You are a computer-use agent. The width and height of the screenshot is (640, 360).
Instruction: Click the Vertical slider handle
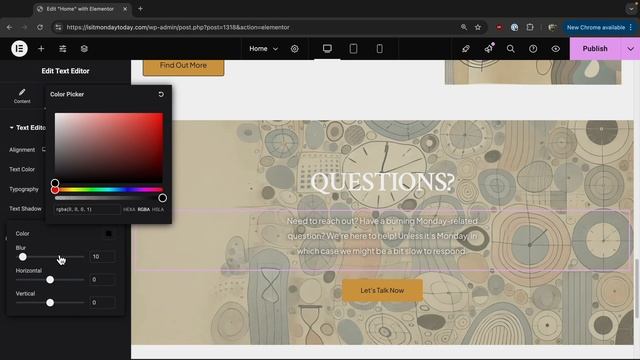[50, 302]
